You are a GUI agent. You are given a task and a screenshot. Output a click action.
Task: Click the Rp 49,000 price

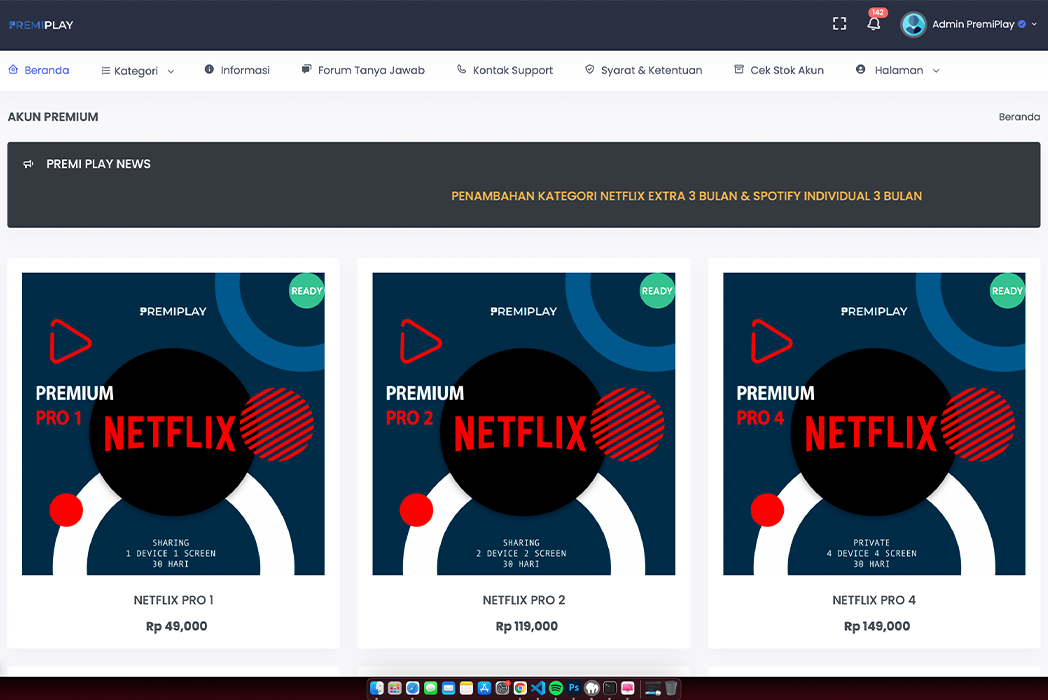(x=176, y=626)
